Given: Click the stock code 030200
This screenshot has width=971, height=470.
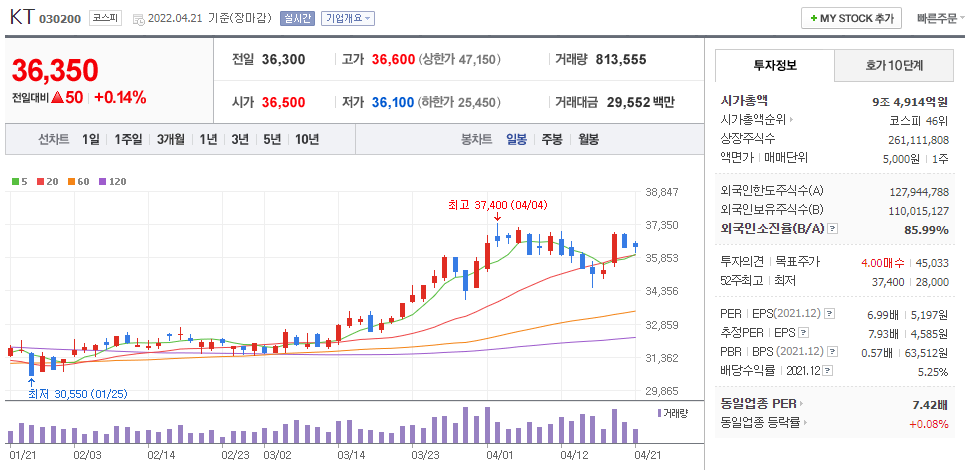Looking at the screenshot, I should click(x=60, y=19).
